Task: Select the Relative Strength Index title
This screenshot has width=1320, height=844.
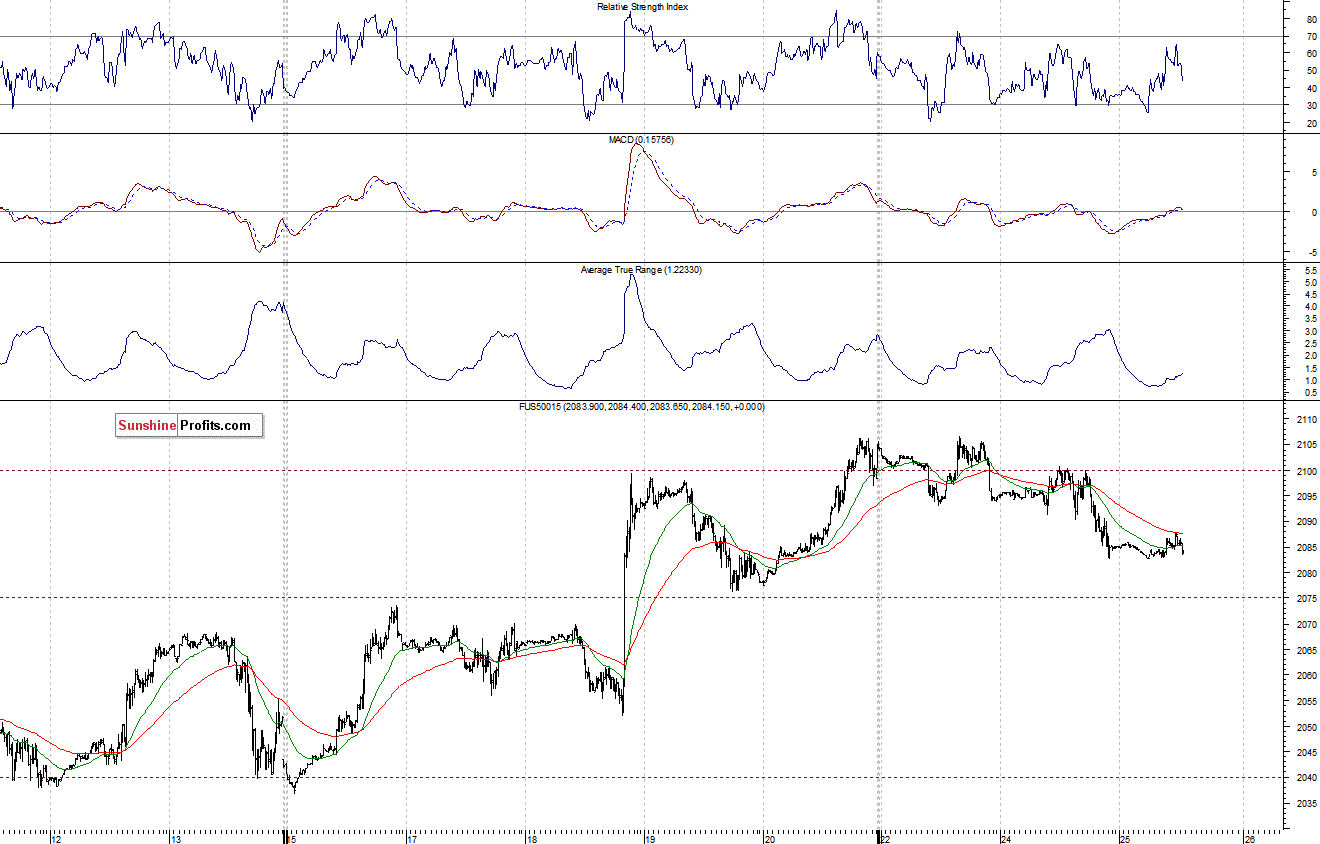Action: [642, 7]
